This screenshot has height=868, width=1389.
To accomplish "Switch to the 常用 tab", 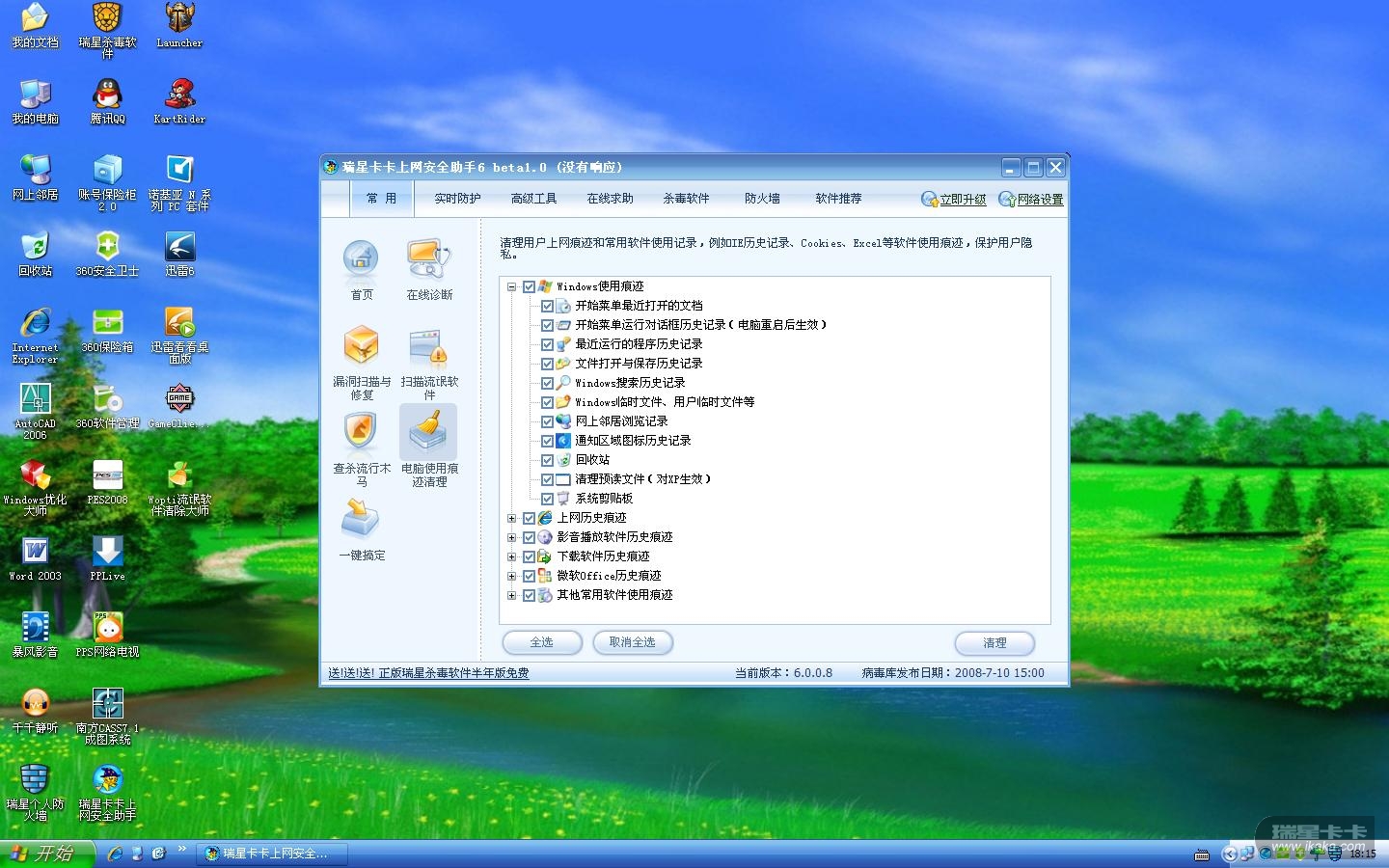I will click(381, 199).
